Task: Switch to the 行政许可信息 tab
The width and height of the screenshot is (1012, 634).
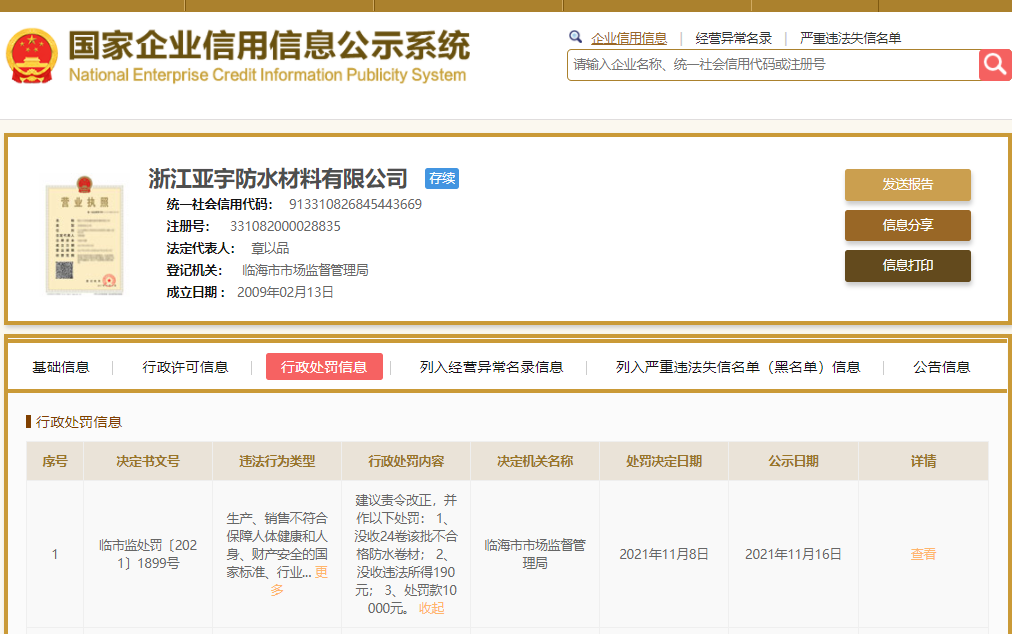Action: pos(185,367)
